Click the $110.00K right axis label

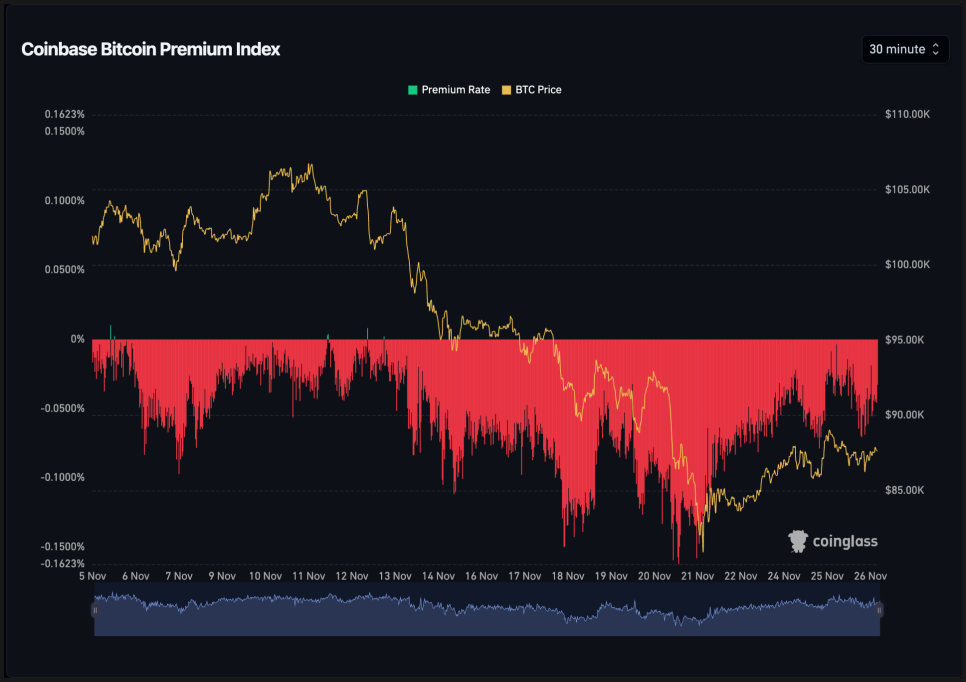[x=907, y=114]
